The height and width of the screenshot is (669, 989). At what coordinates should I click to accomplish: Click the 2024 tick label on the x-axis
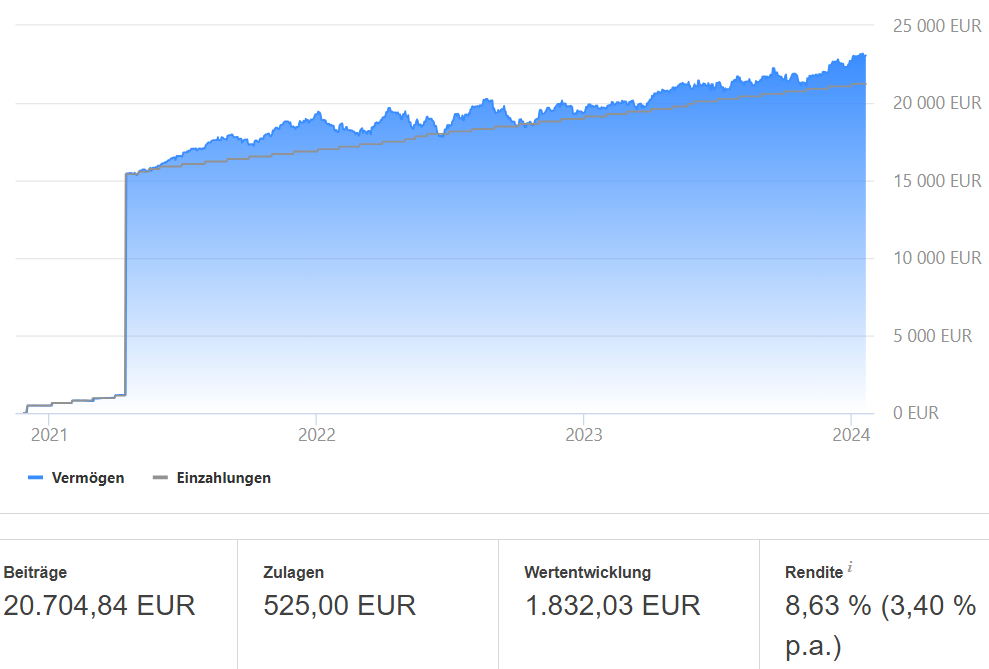[x=851, y=435]
